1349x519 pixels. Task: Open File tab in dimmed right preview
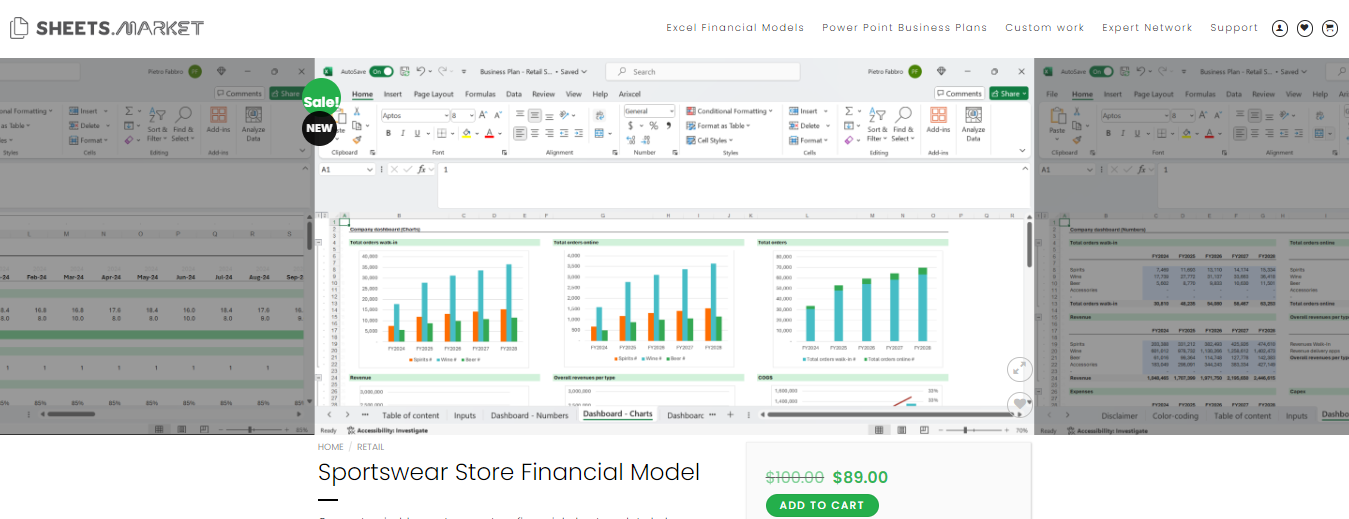1051,94
